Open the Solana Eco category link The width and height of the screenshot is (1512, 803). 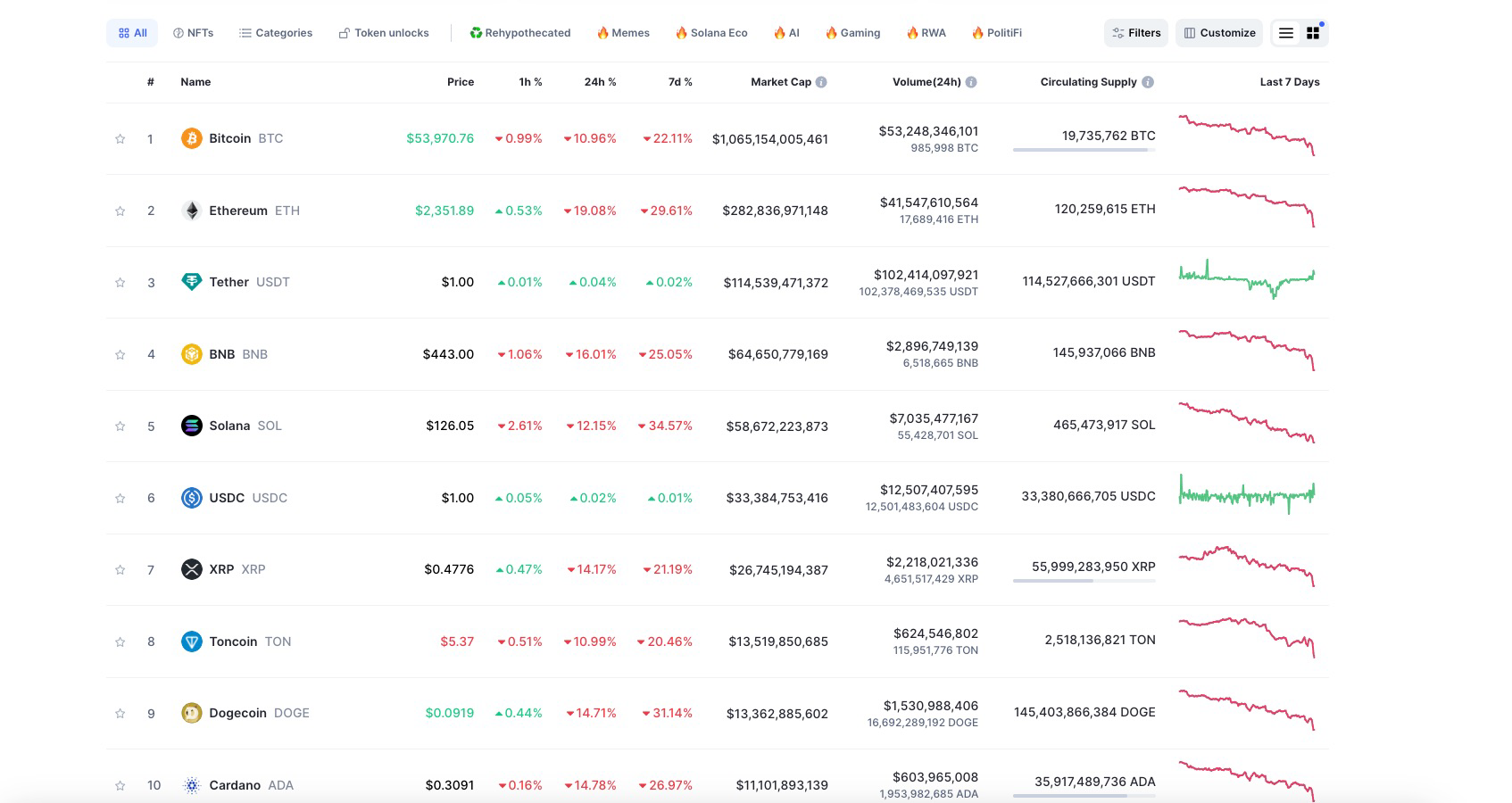tap(711, 33)
